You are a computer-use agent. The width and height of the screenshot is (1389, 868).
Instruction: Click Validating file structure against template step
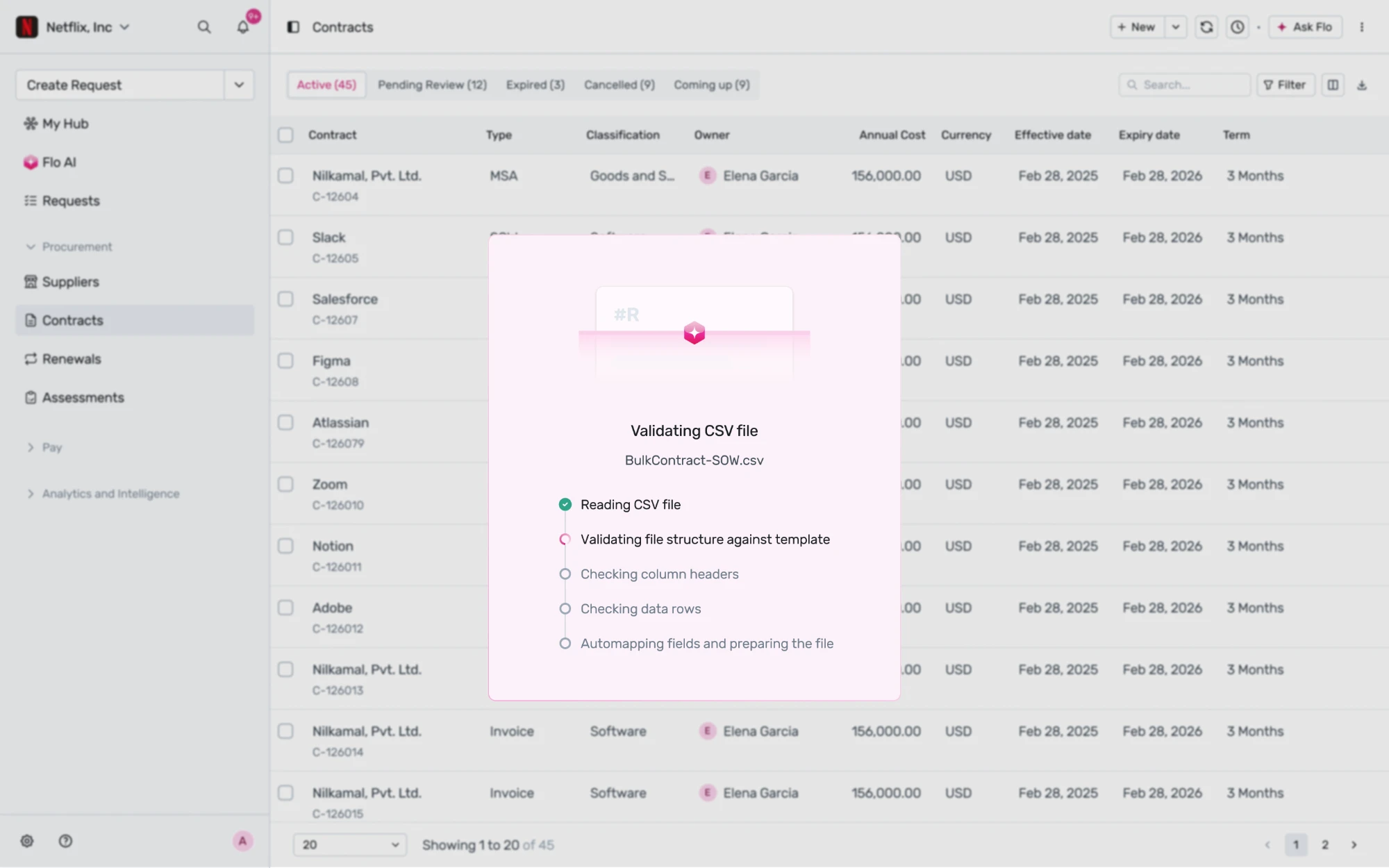coord(694,540)
